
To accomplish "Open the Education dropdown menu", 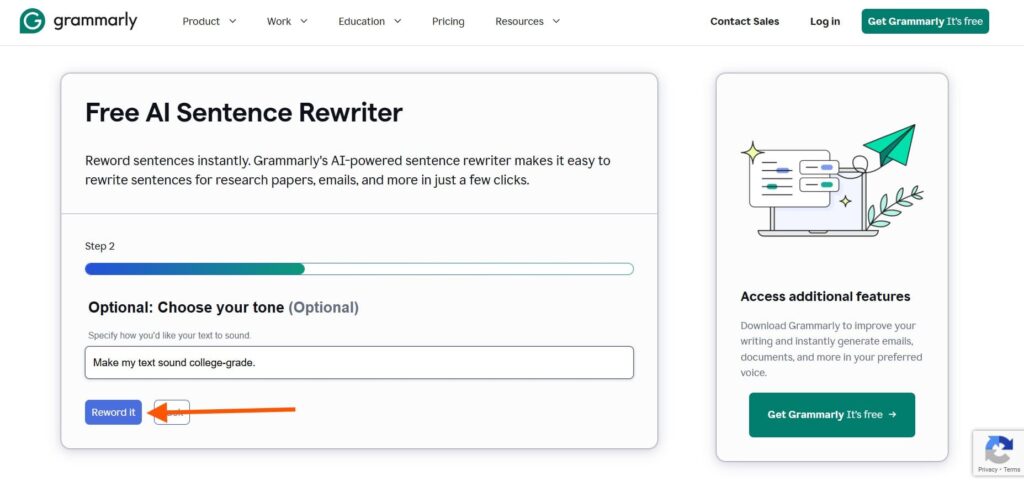I will point(370,22).
